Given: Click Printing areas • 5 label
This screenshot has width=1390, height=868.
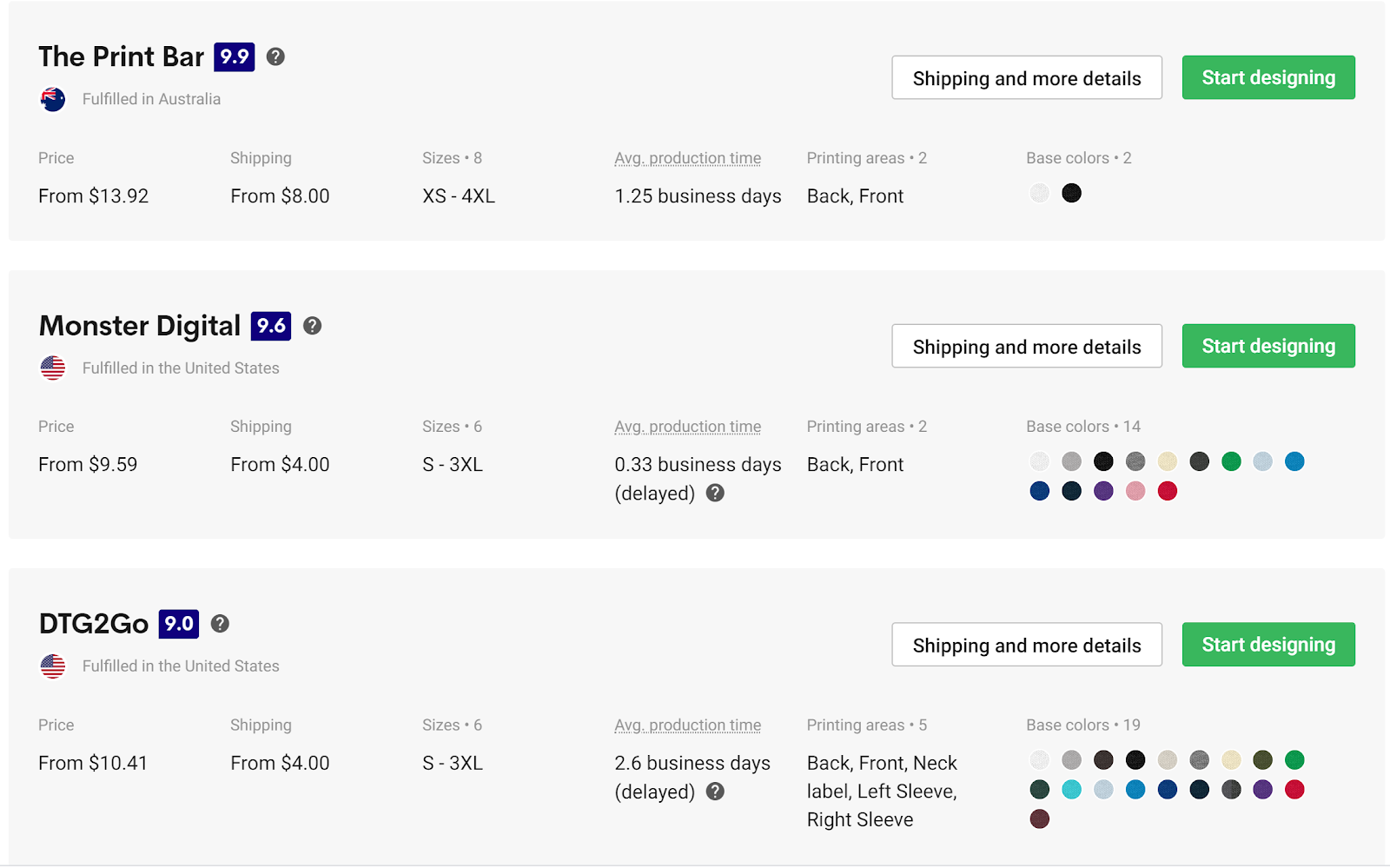Looking at the screenshot, I should (x=867, y=726).
